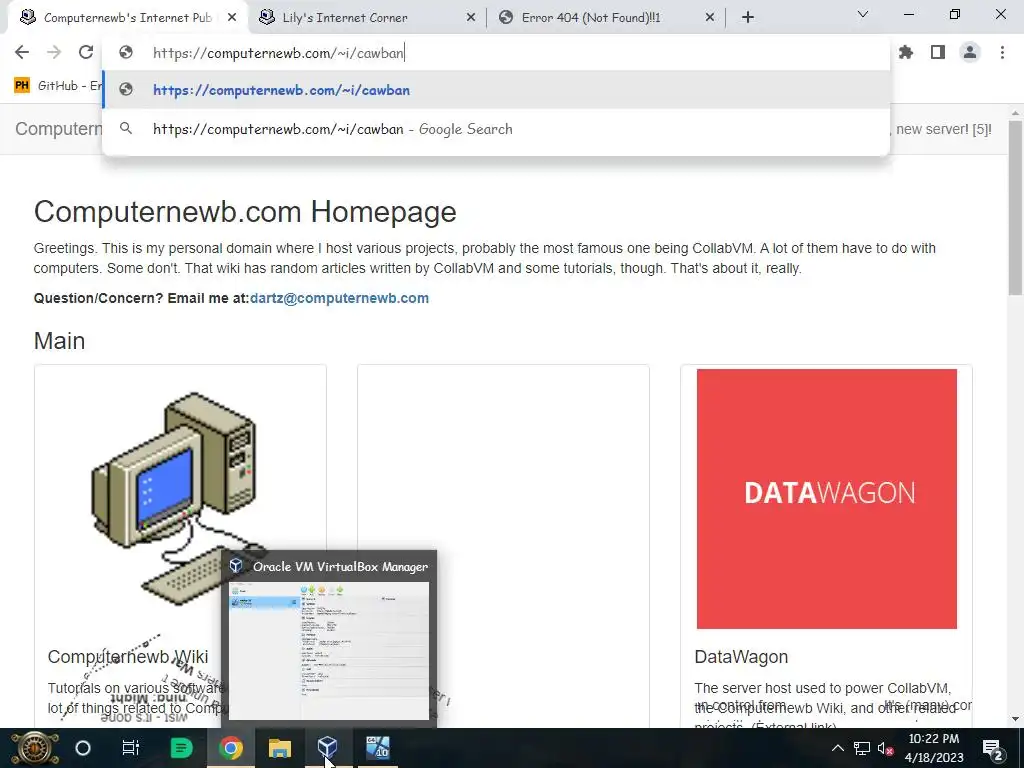Open the network status tray icon

(x=861, y=748)
